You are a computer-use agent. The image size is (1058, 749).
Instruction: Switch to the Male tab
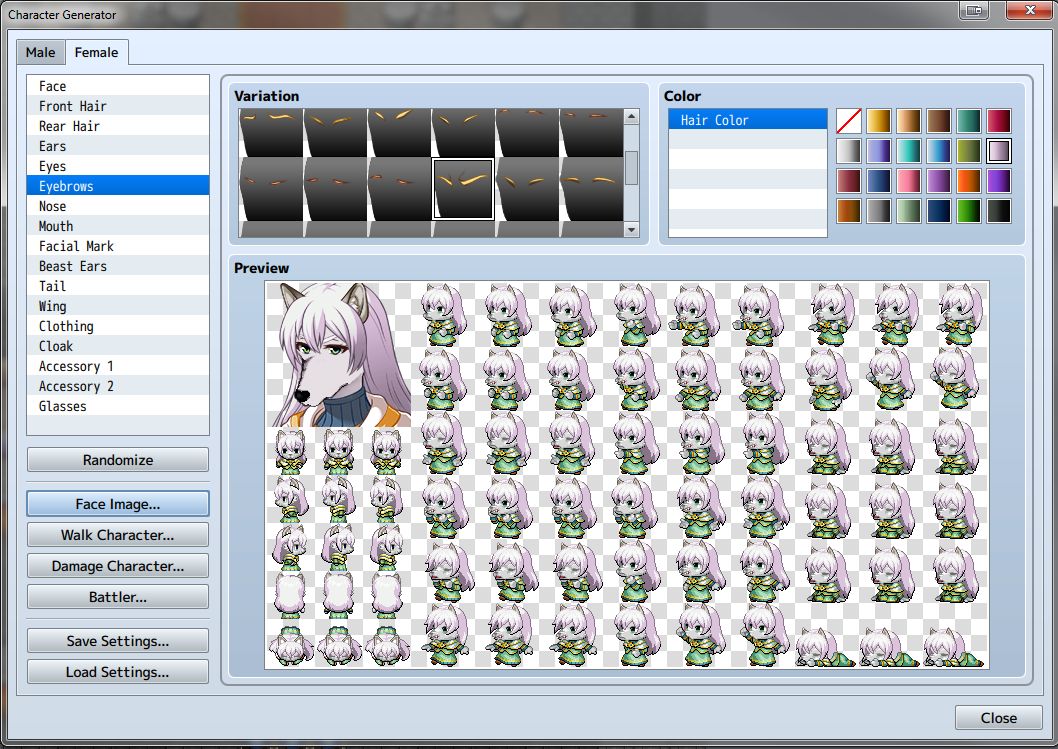(x=40, y=53)
